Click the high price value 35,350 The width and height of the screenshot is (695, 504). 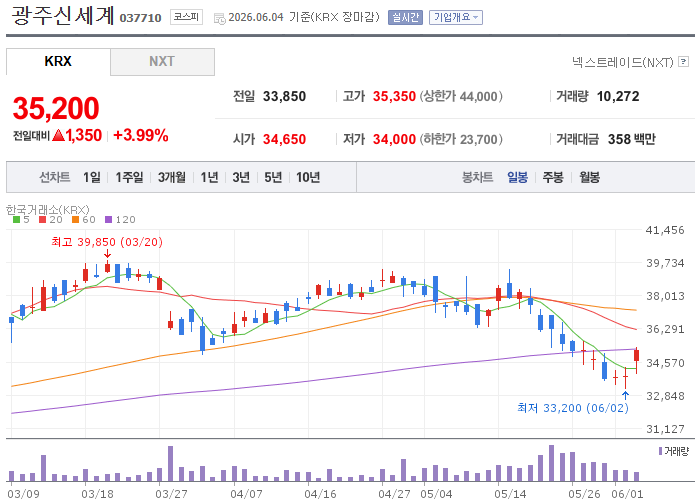[394, 96]
